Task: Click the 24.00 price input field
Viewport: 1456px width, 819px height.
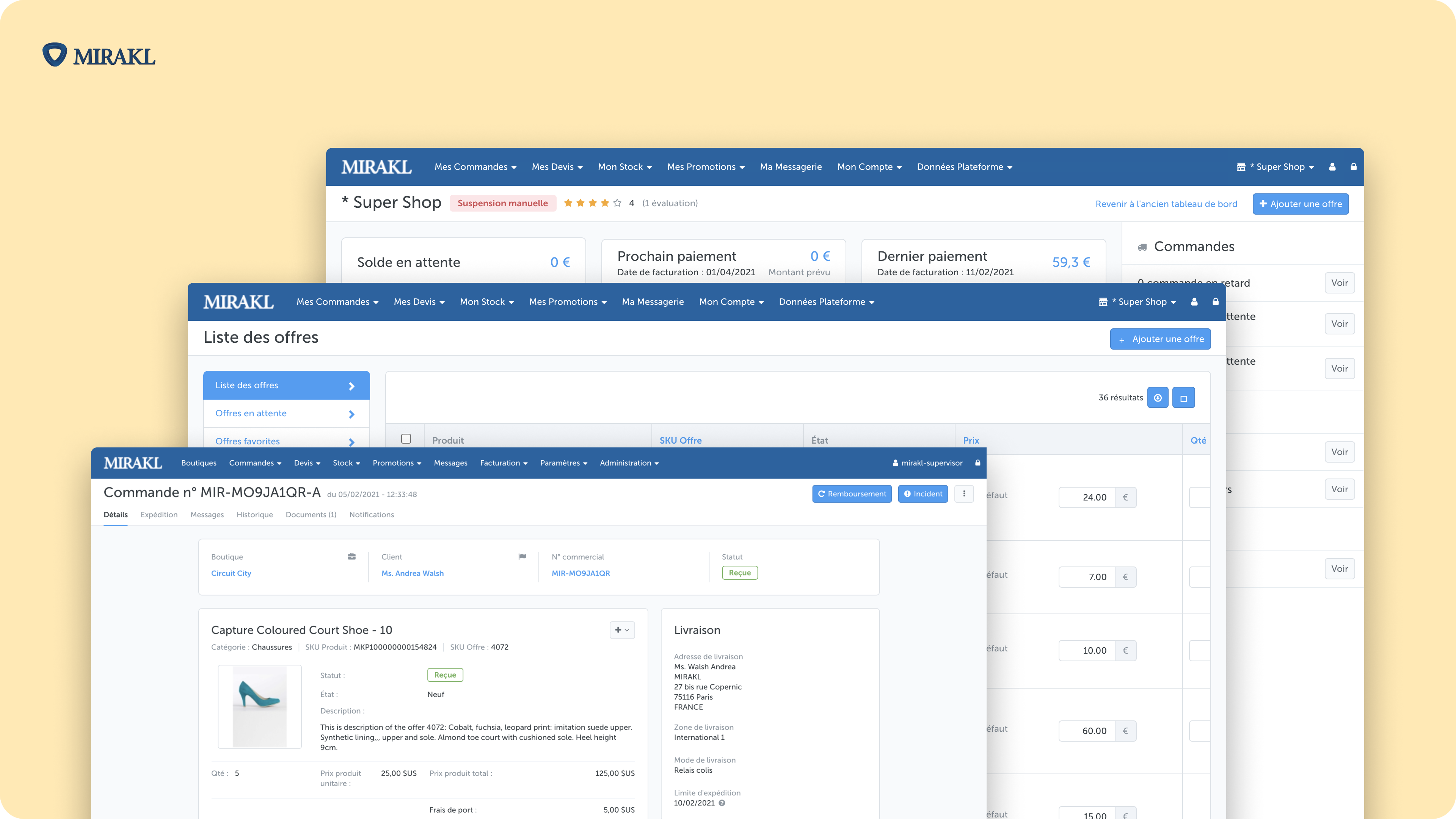Action: 1086,497
